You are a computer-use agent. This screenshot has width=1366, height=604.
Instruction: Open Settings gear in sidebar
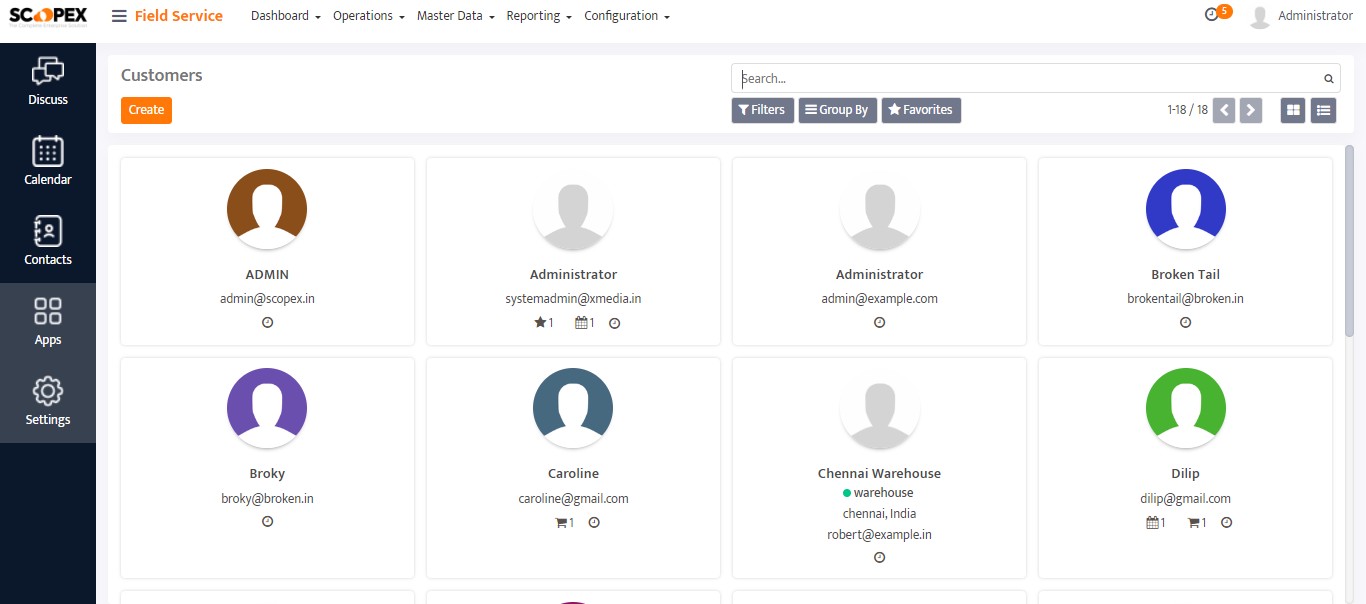tap(48, 402)
